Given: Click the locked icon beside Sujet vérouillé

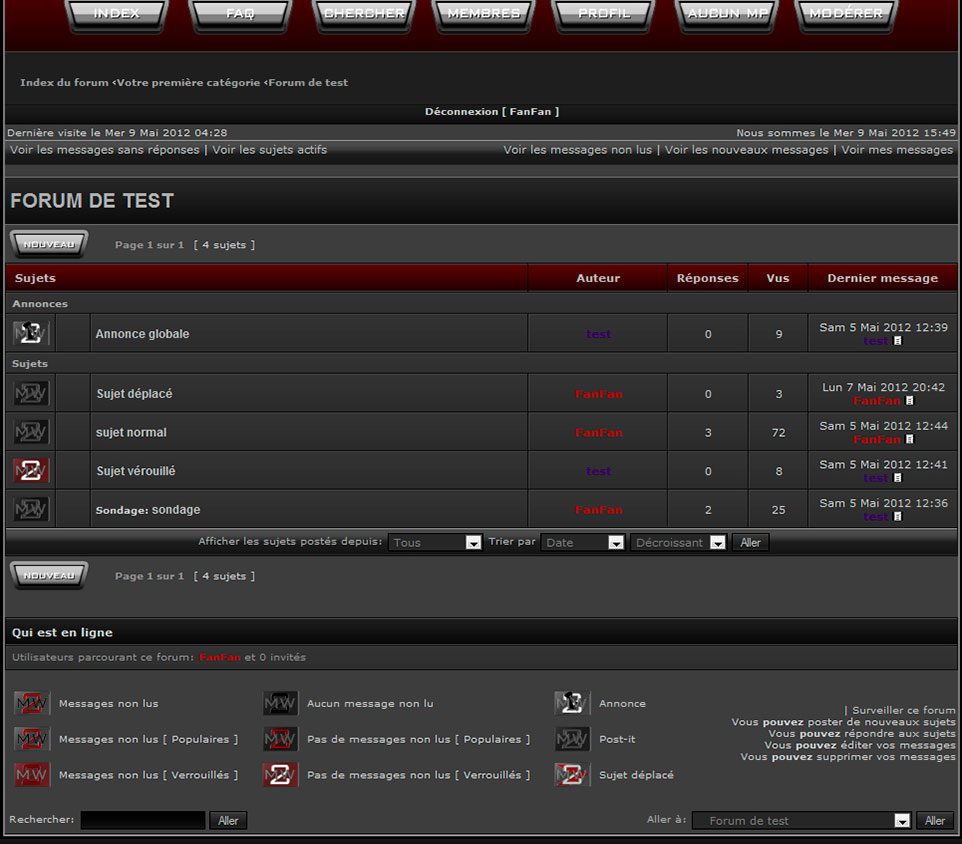Looking at the screenshot, I should [31, 471].
